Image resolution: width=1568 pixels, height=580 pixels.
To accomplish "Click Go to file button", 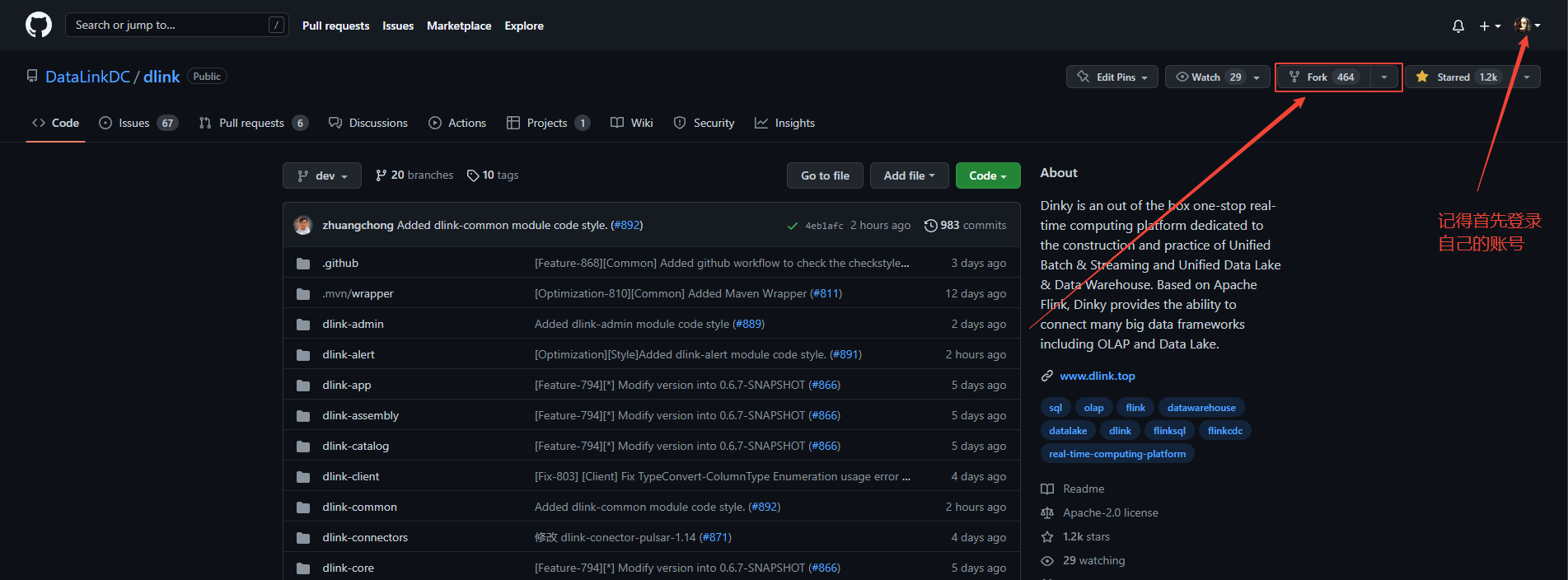I will pyautogui.click(x=825, y=175).
